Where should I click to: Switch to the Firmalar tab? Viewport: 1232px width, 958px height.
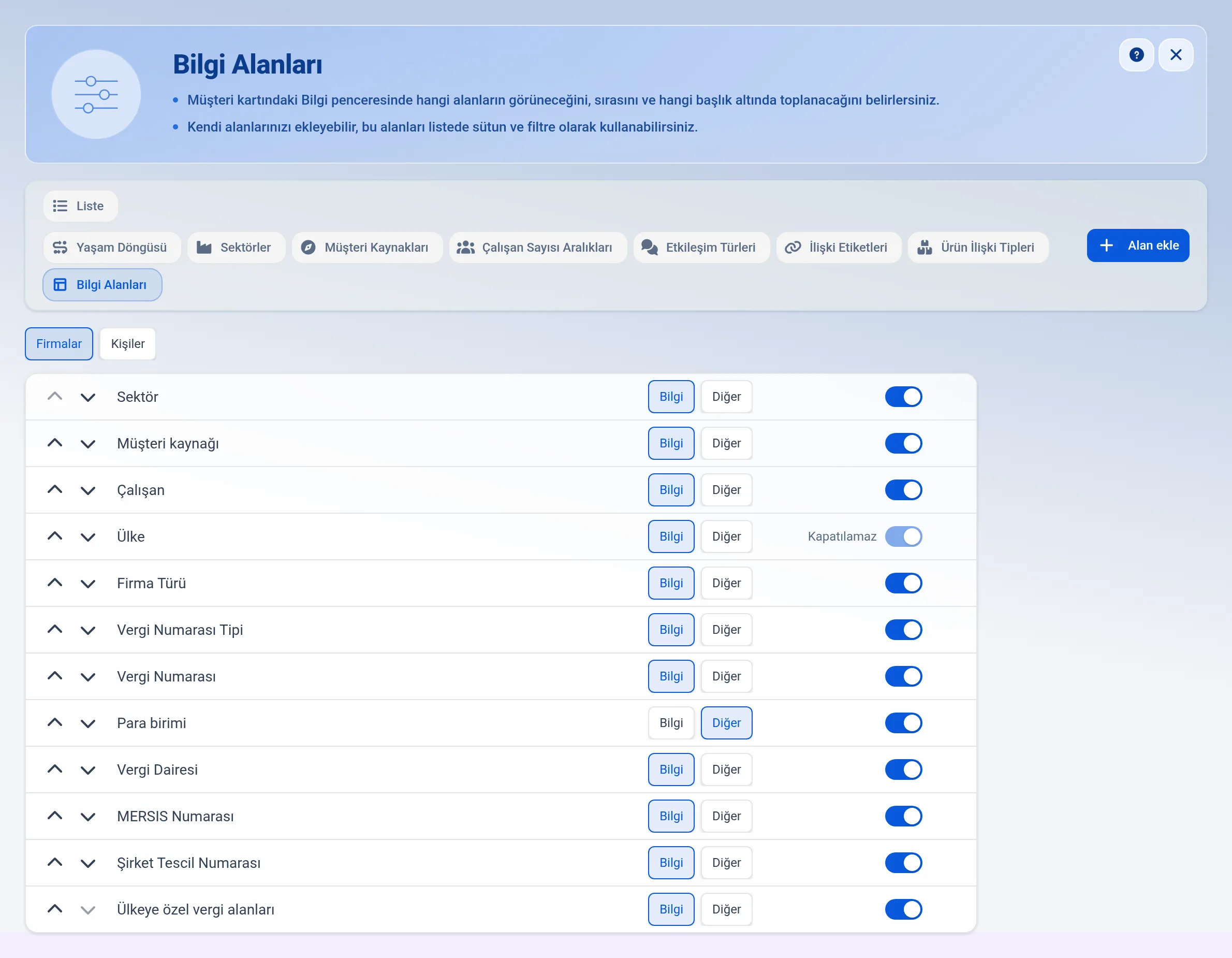coord(58,344)
